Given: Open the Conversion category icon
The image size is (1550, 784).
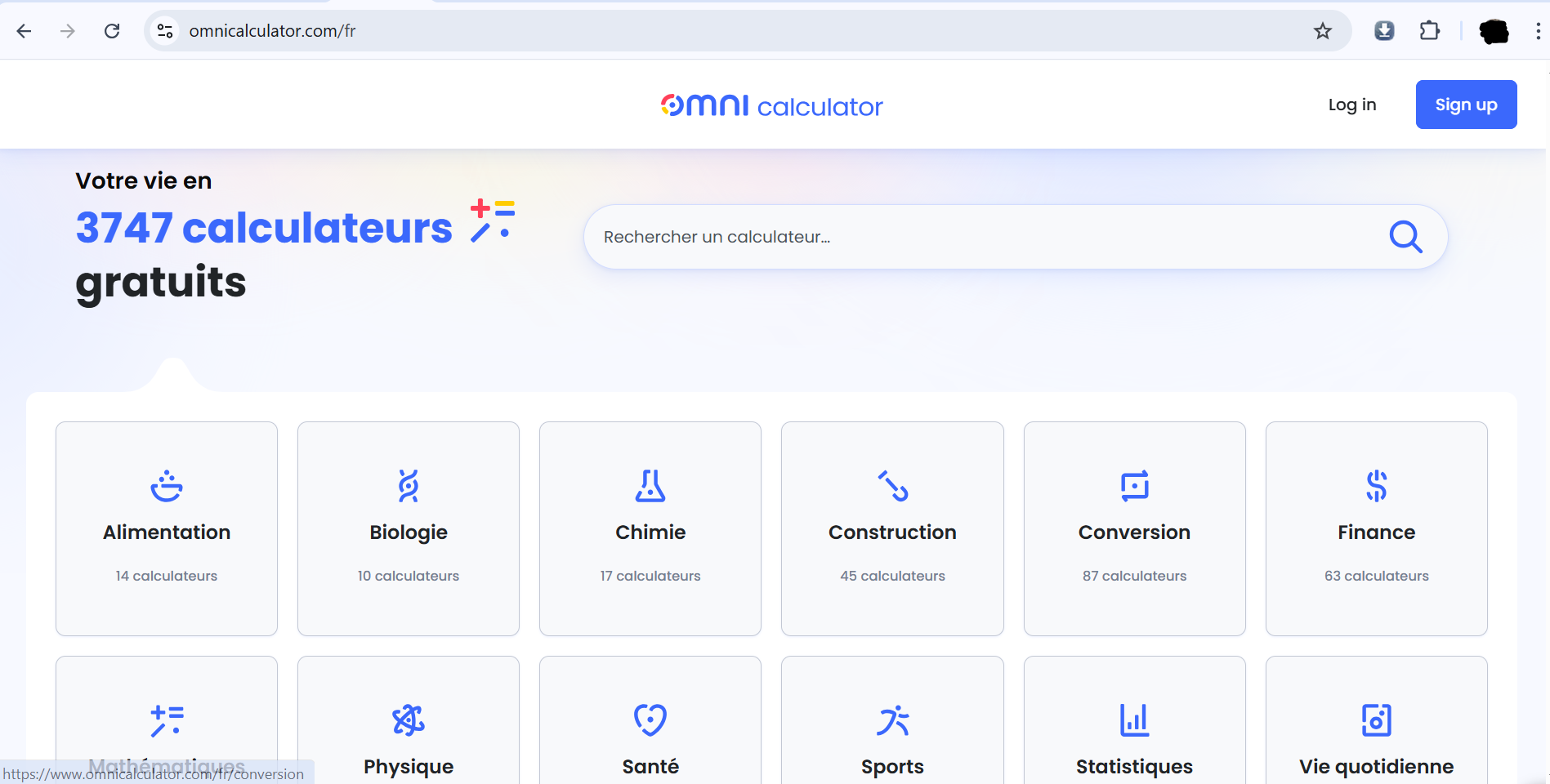Looking at the screenshot, I should coord(1134,486).
